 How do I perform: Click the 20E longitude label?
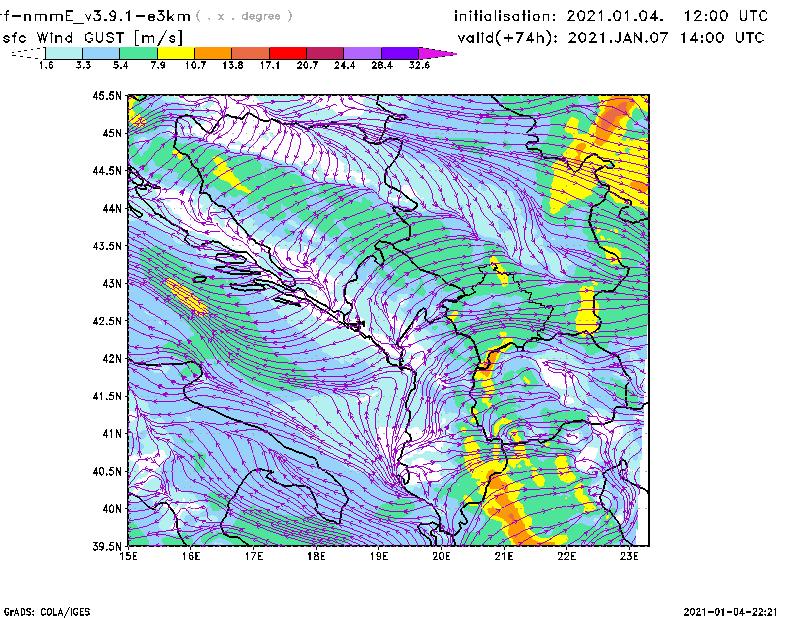click(x=441, y=556)
